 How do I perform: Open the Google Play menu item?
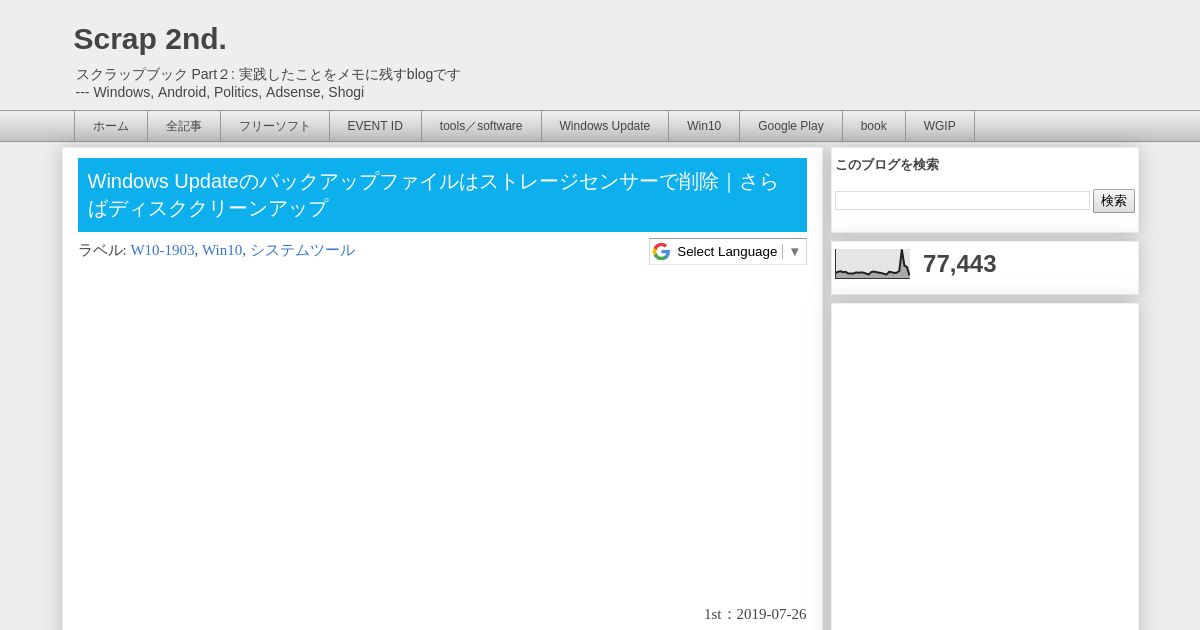791,126
